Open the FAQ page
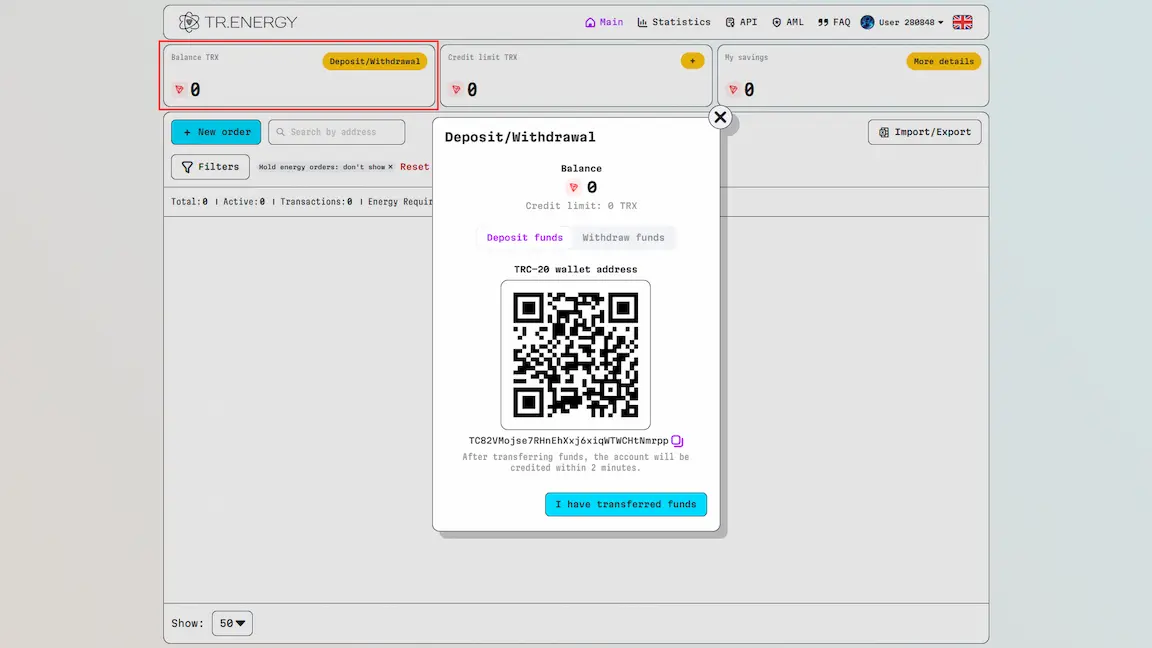1152x648 pixels. (834, 22)
